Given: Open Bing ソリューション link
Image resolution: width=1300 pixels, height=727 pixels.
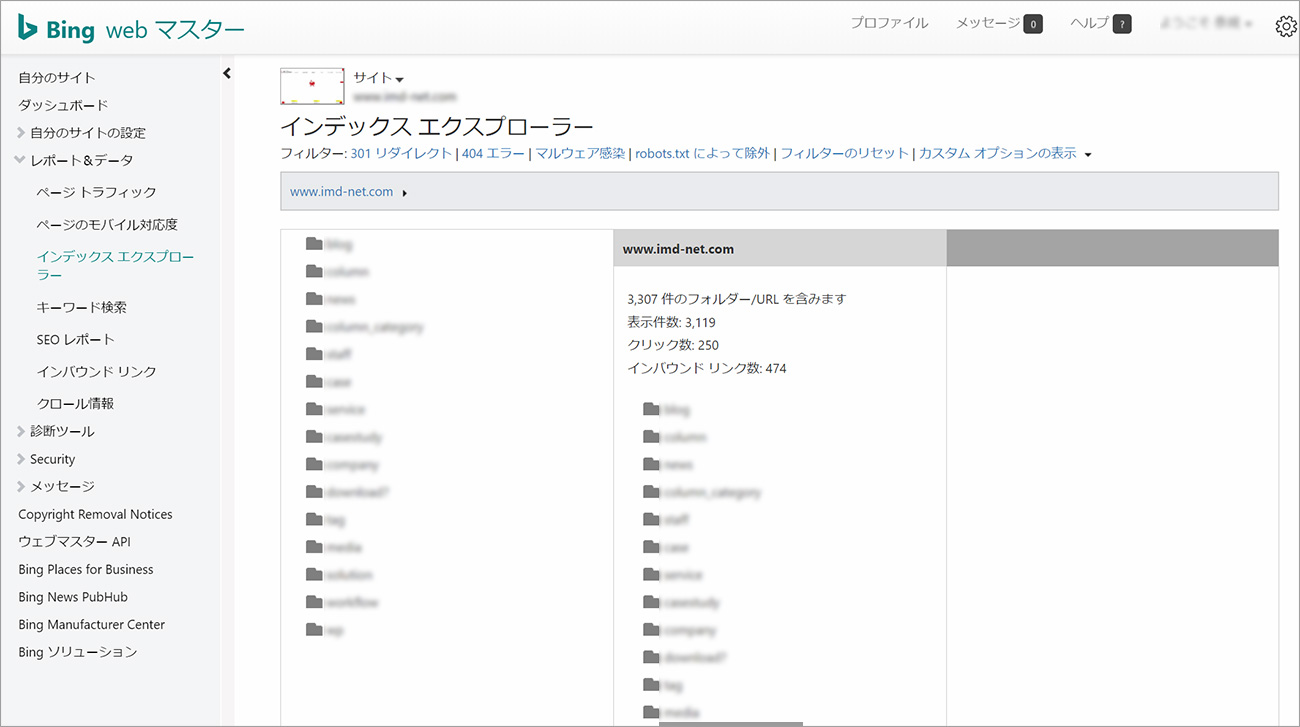Looking at the screenshot, I should click(78, 652).
